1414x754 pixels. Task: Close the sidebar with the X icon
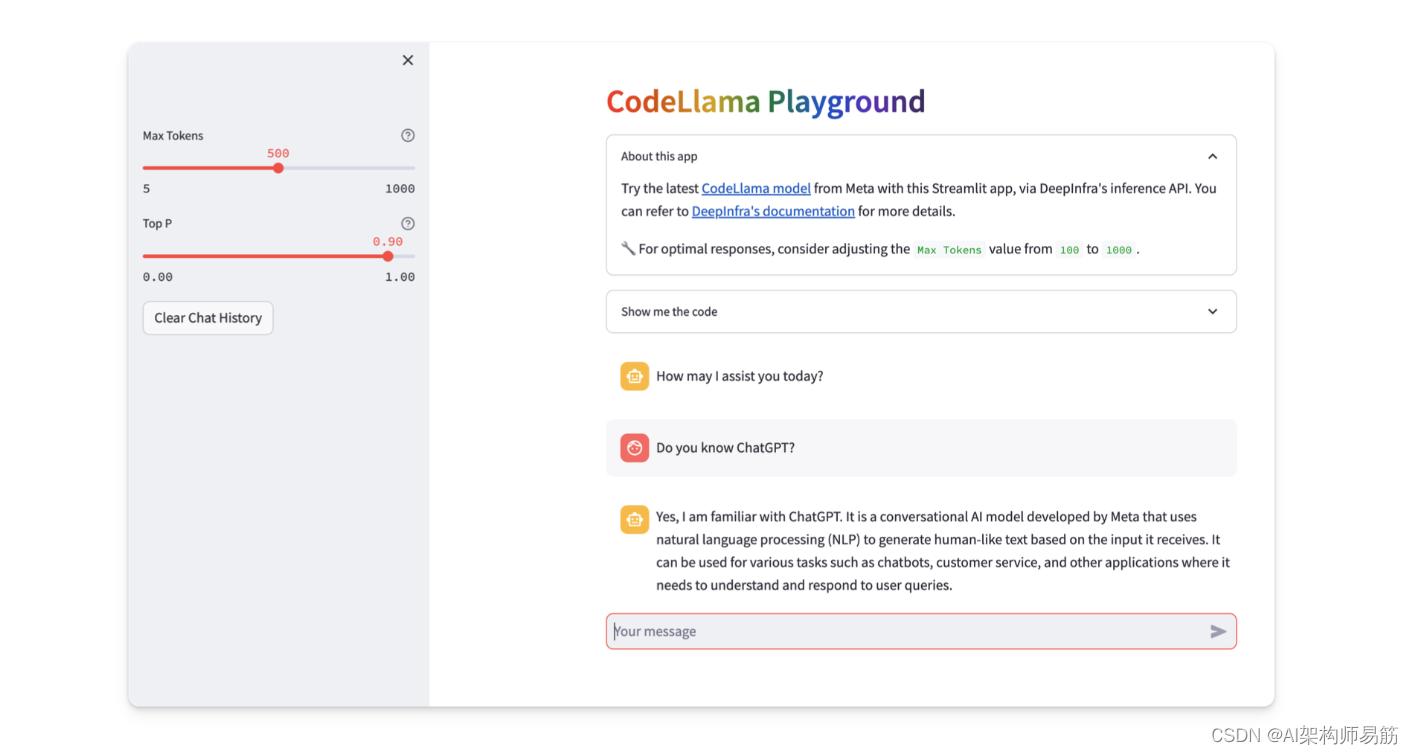coord(408,60)
